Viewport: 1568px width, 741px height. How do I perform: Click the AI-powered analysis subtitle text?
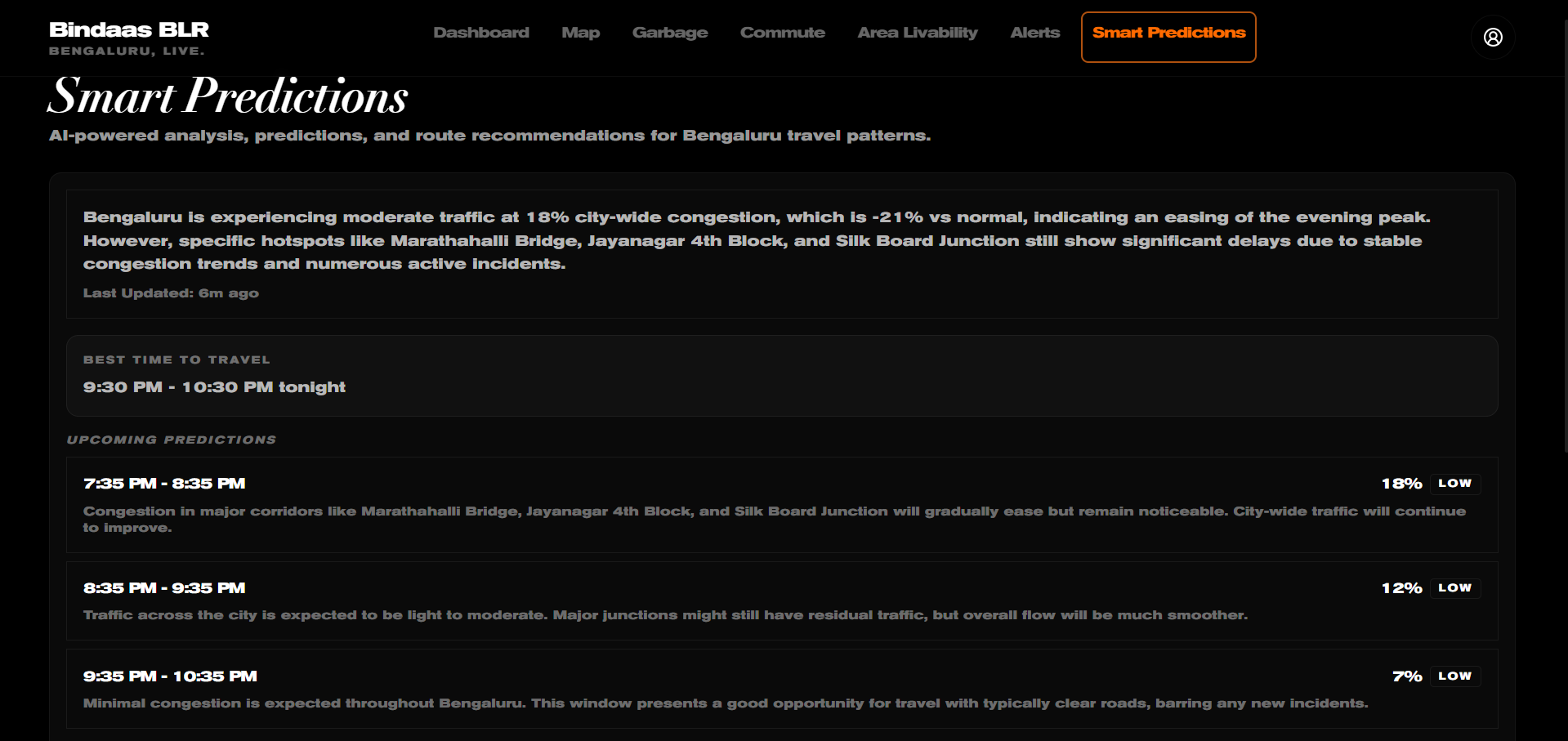click(x=489, y=136)
